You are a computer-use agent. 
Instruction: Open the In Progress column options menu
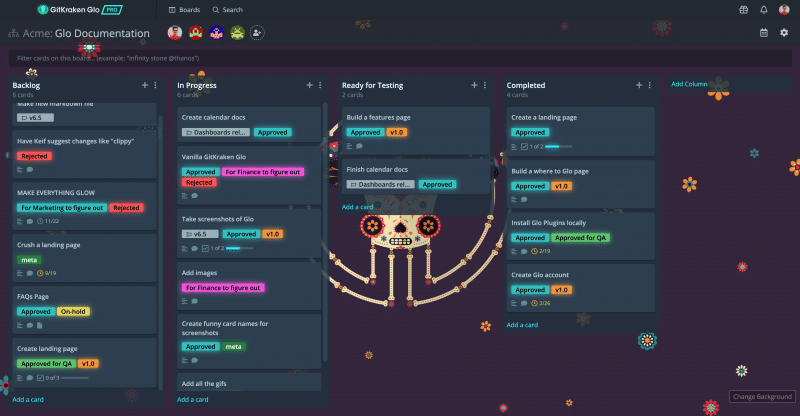320,85
